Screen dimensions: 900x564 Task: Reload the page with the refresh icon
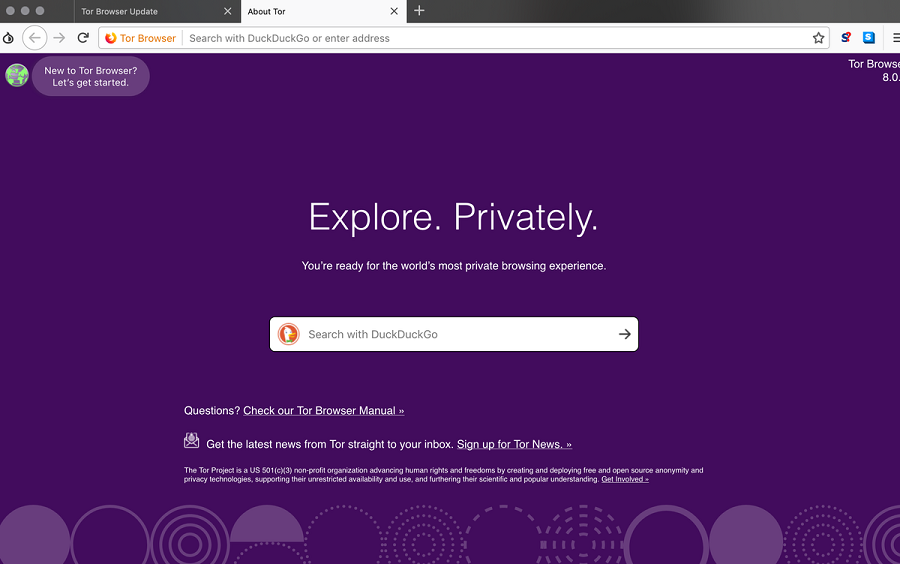(83, 38)
